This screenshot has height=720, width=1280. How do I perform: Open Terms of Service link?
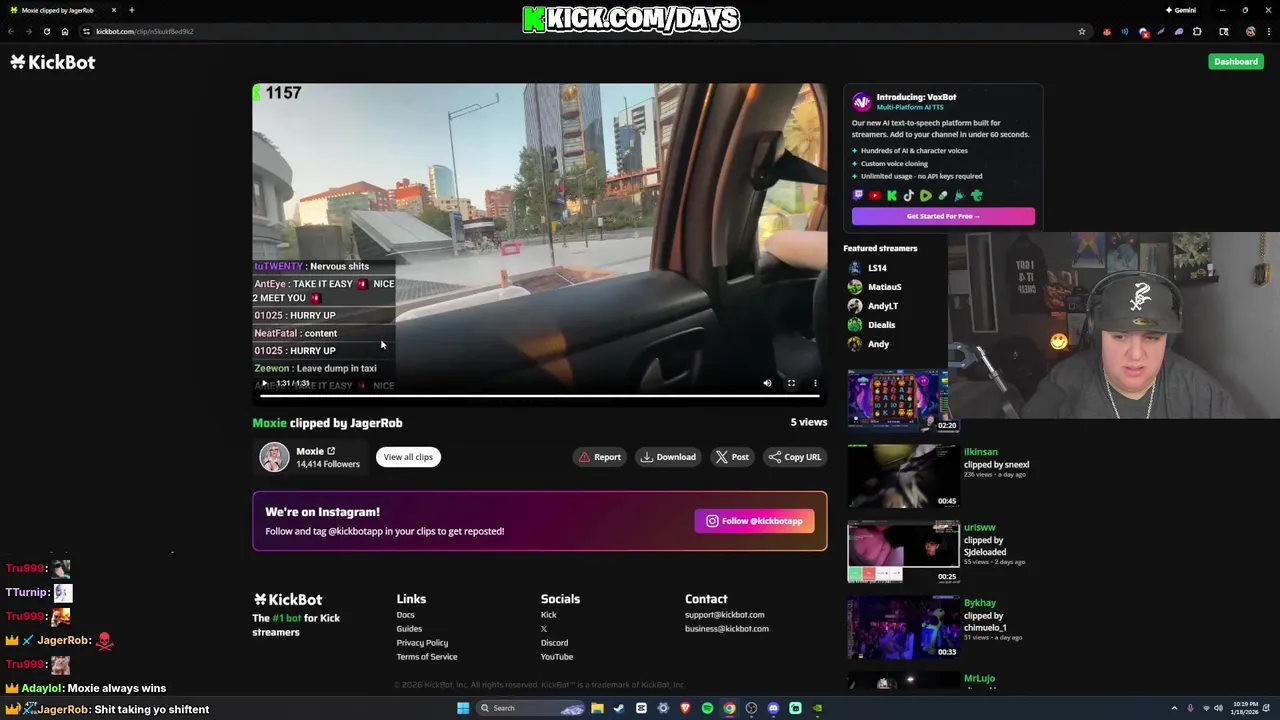(x=427, y=657)
